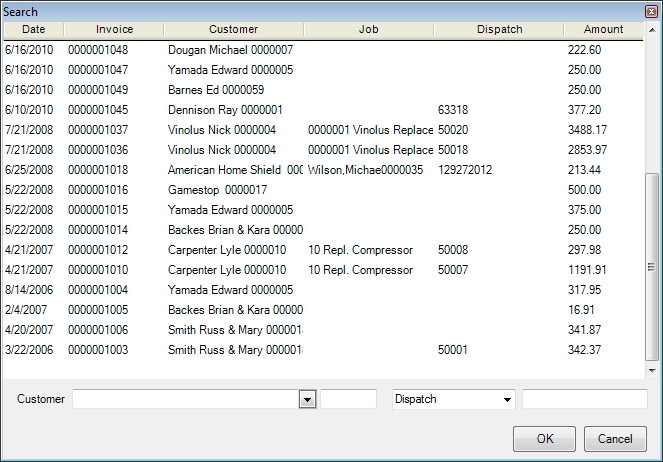Open the Customer dropdown arrow
This screenshot has width=663, height=462.
click(x=307, y=399)
